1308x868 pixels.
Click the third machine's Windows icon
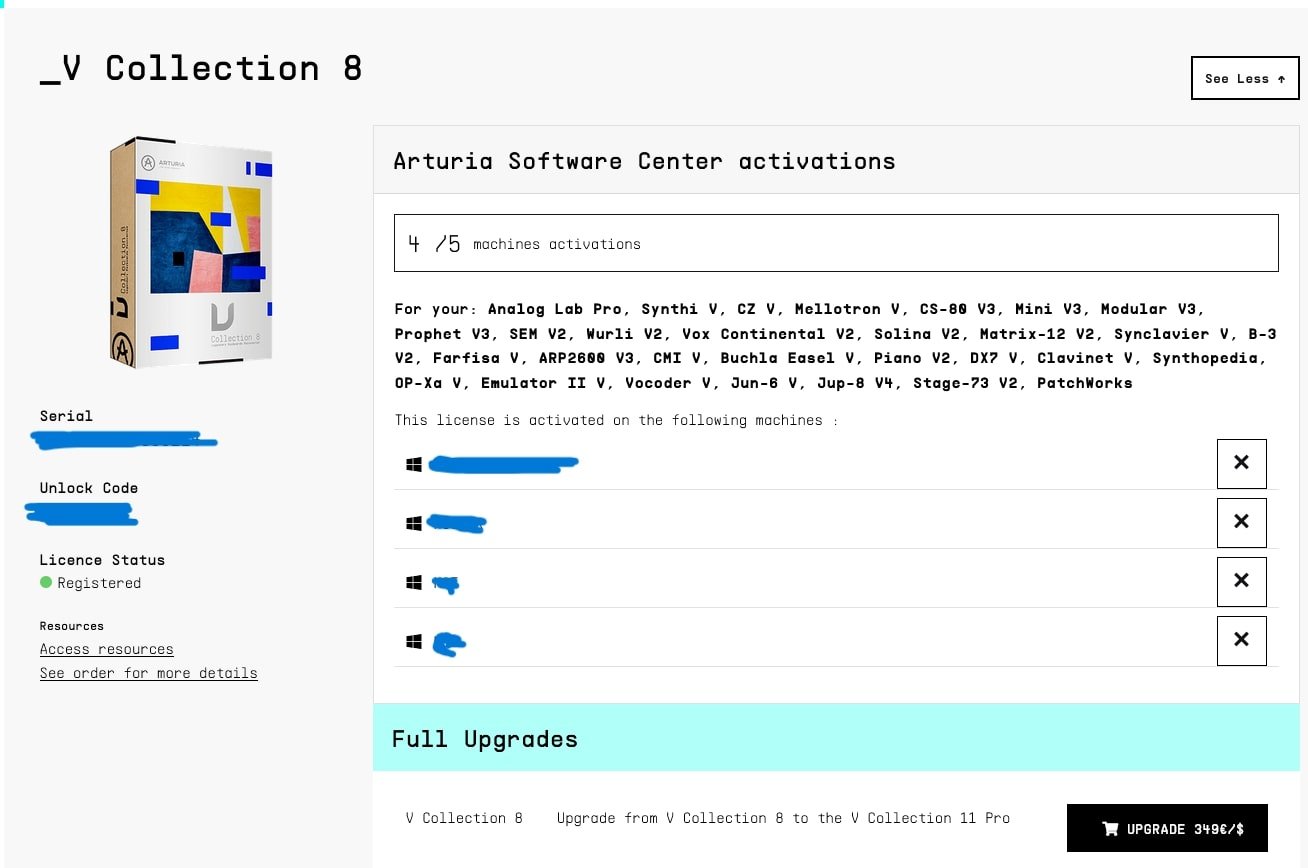coord(414,582)
